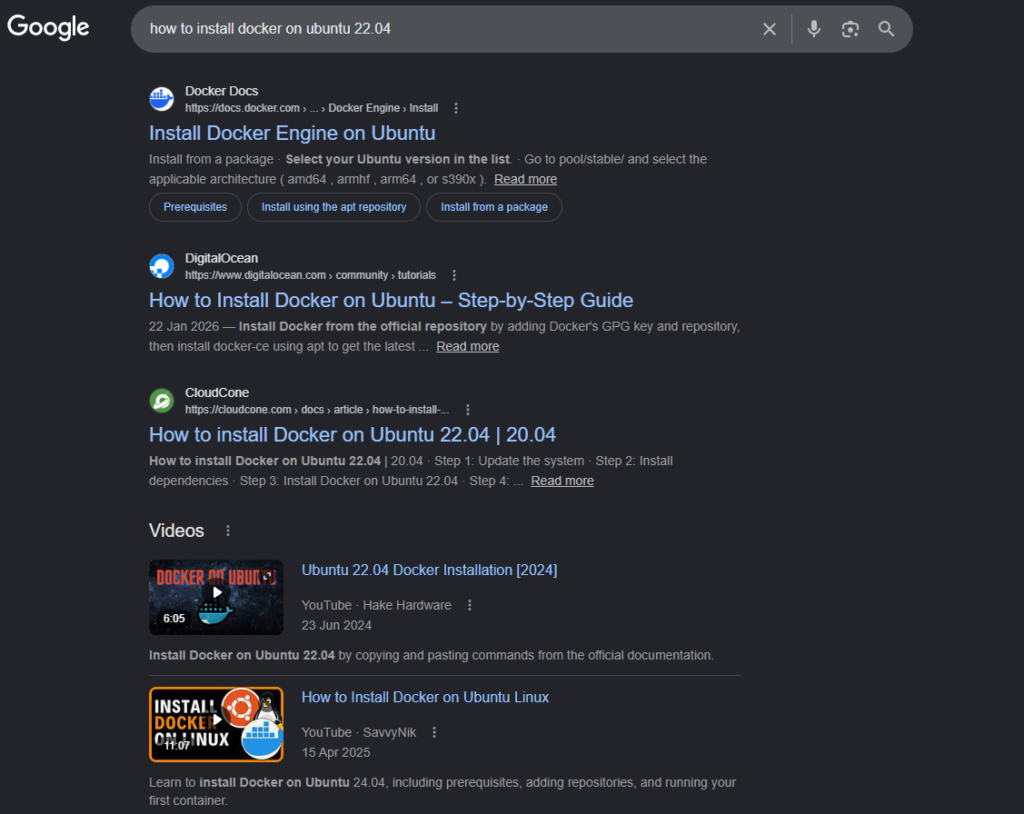Screen dimensions: 1024x814
Task: Open the more options menu for the Docker Docs result
Action: pos(456,108)
